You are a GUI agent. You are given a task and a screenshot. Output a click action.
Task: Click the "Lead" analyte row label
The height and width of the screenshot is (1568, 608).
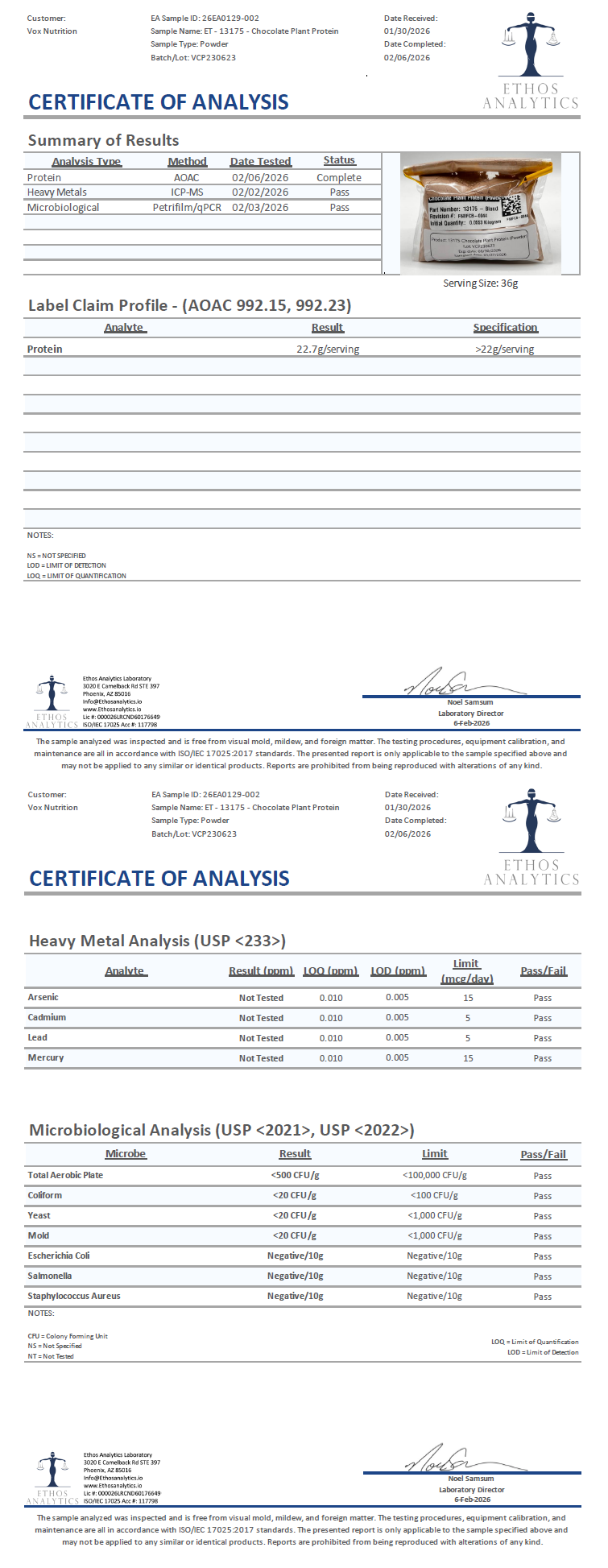coord(37,1038)
